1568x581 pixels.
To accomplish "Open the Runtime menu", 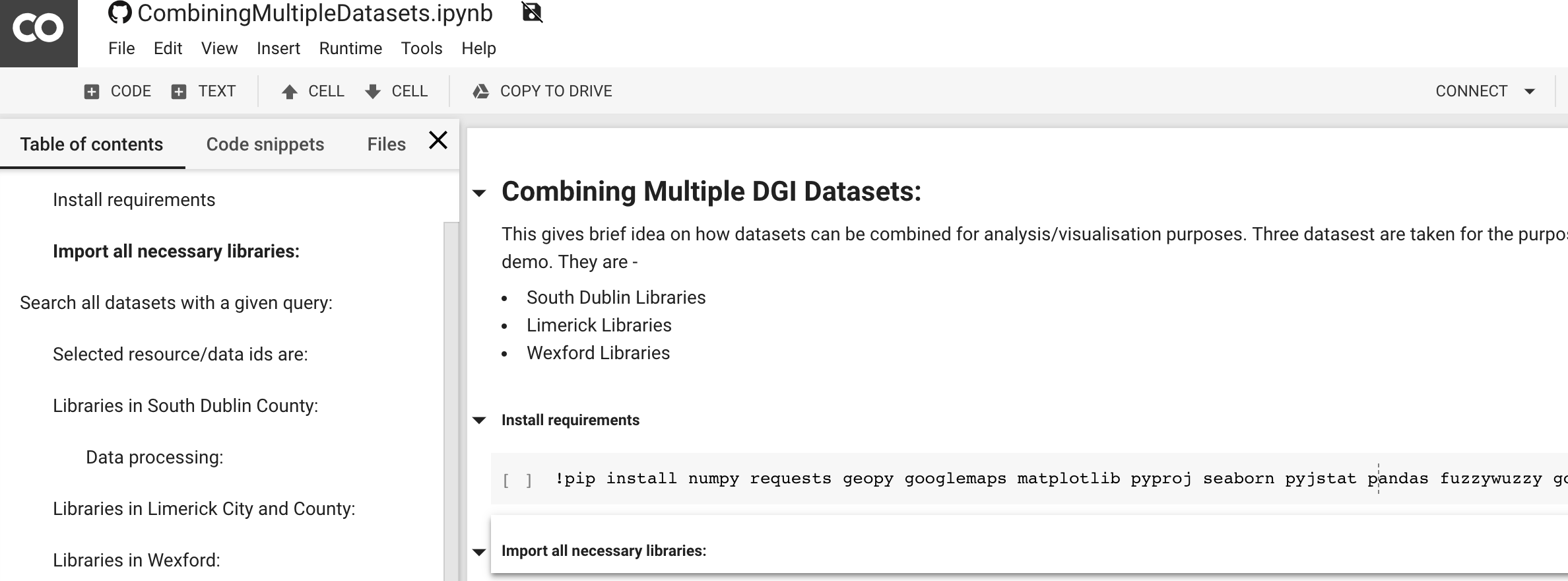I will tap(350, 48).
